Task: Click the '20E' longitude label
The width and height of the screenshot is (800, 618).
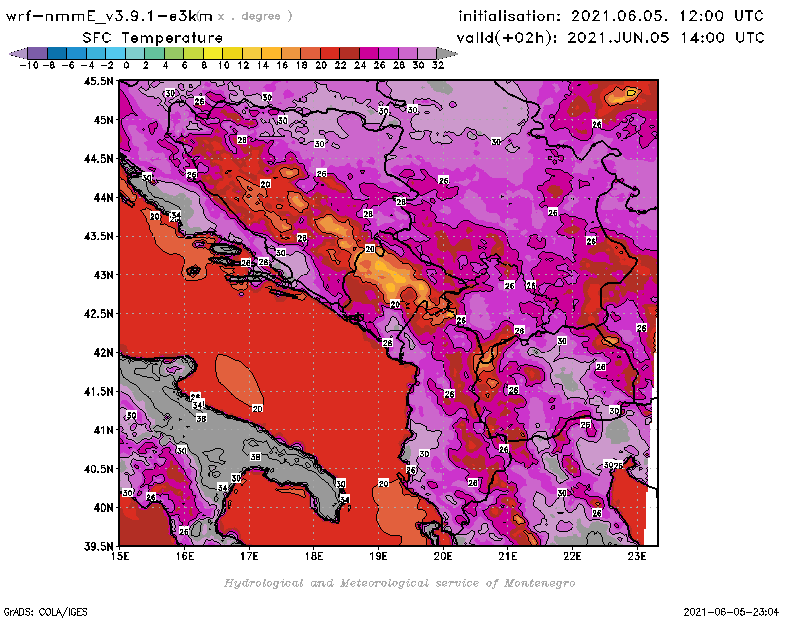Action: [x=443, y=556]
